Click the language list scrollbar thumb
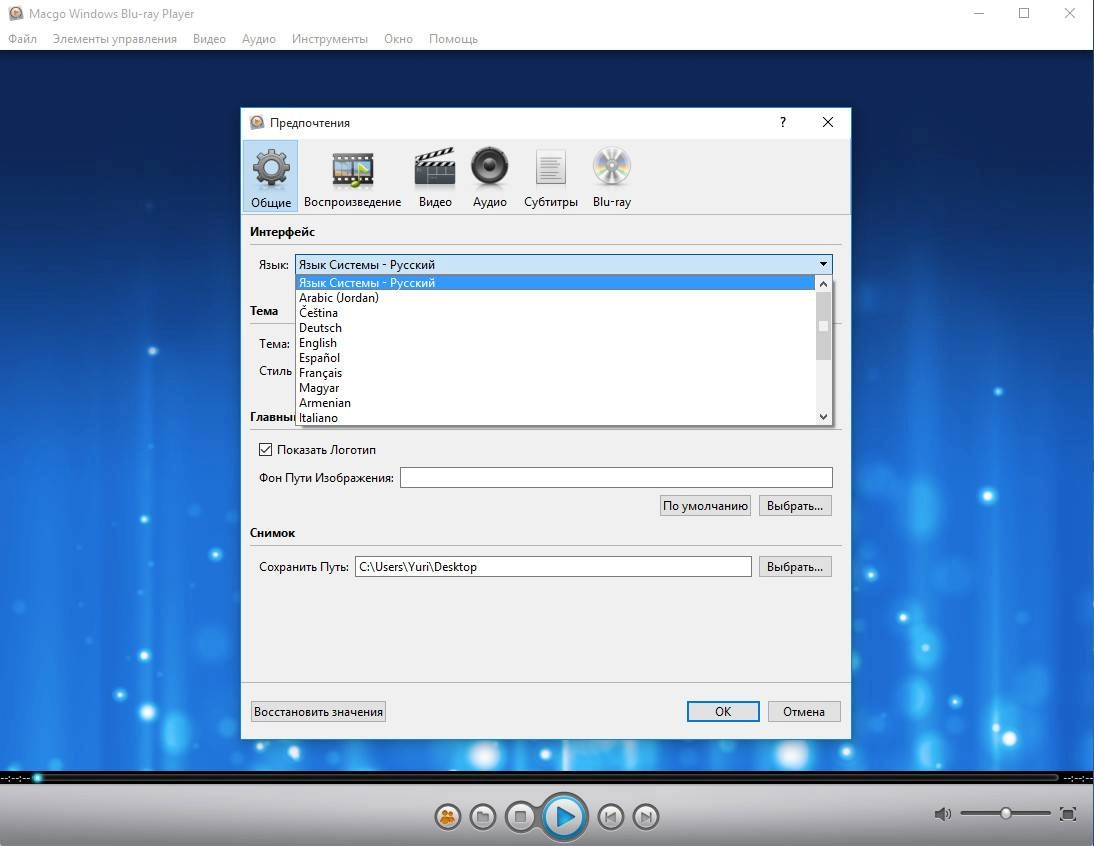Screen dimensions: 1094x846 pyautogui.click(x=823, y=326)
